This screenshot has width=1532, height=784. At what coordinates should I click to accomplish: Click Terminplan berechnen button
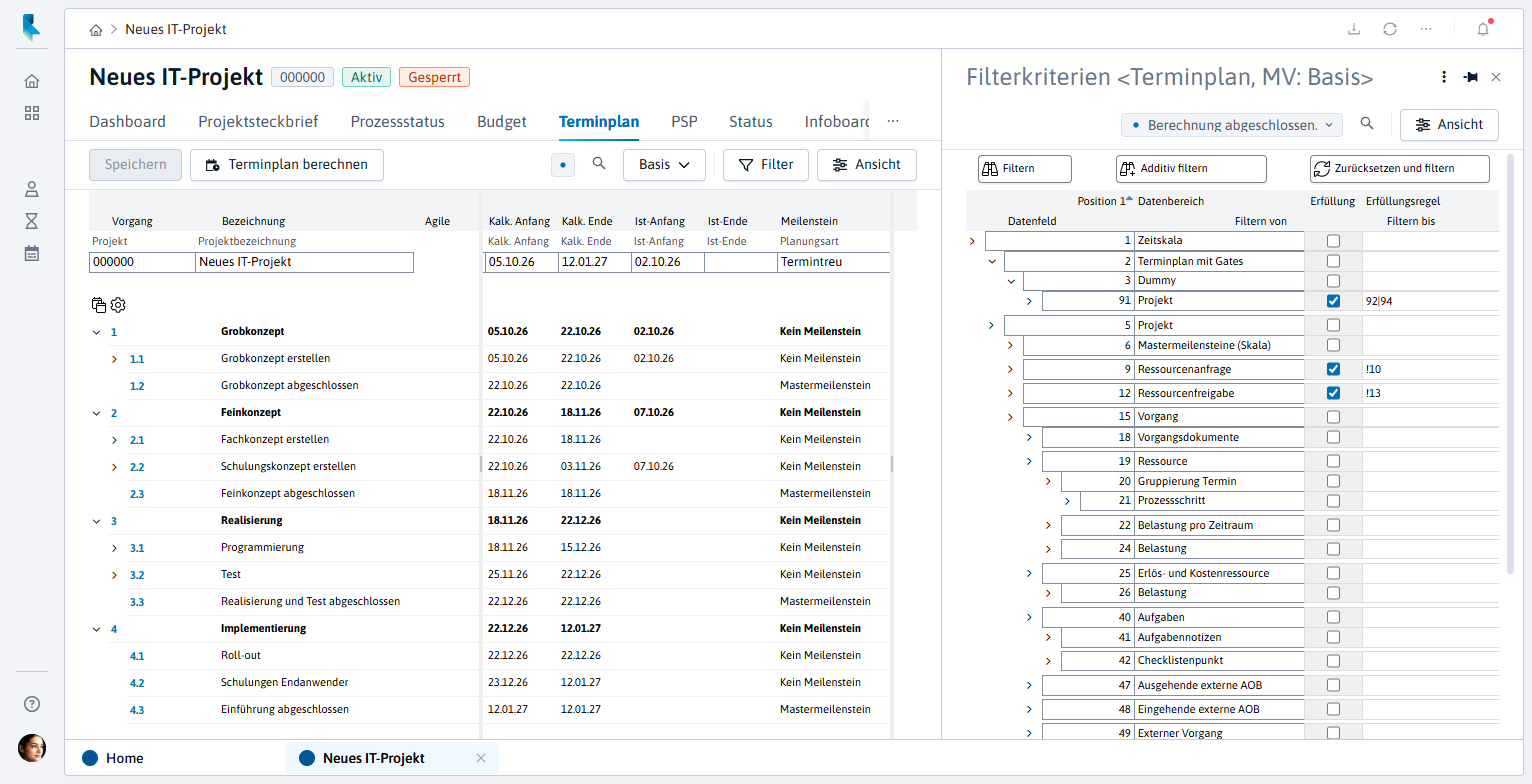(x=287, y=165)
